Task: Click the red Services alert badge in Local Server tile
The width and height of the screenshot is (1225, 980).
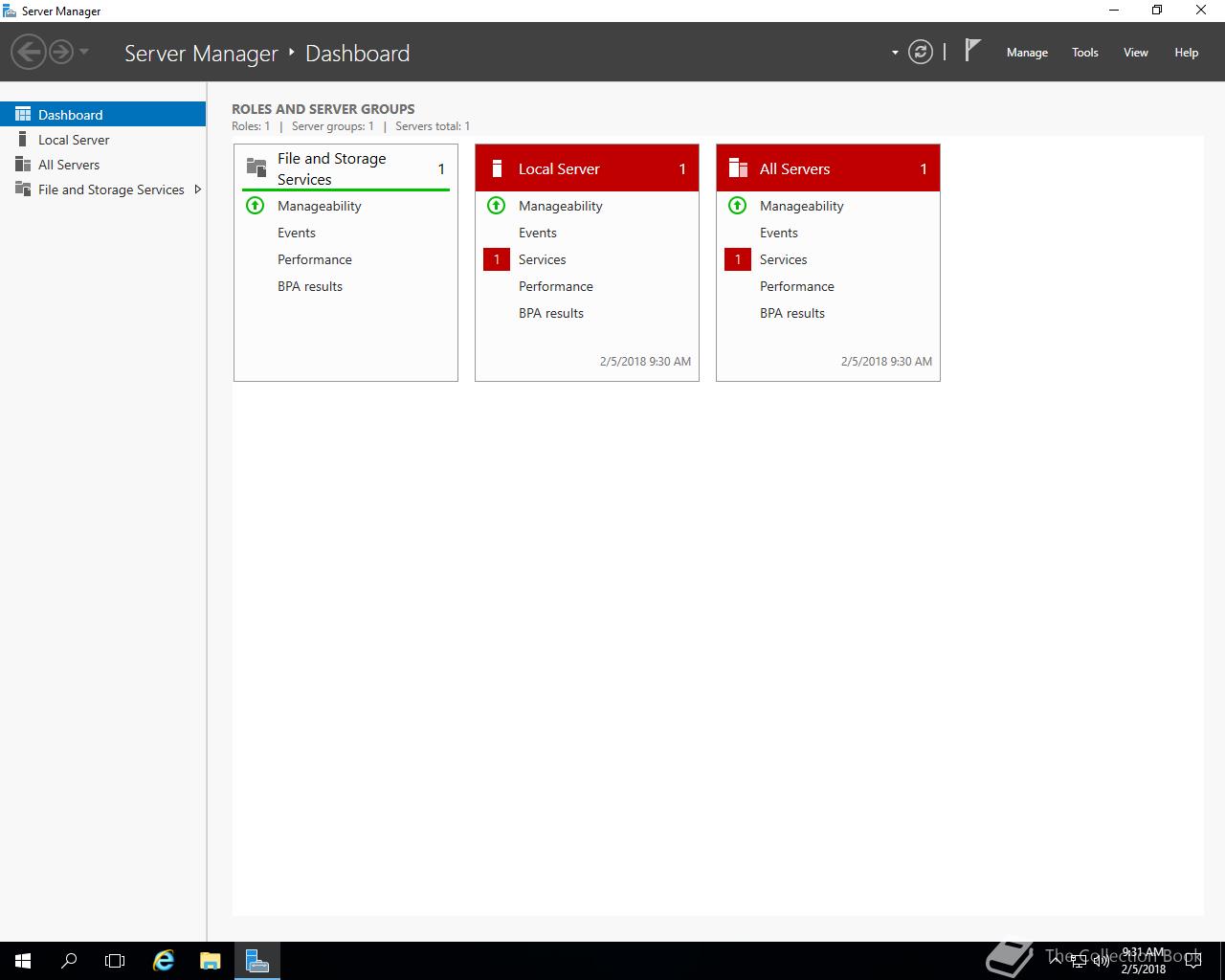Action: pyautogui.click(x=497, y=259)
